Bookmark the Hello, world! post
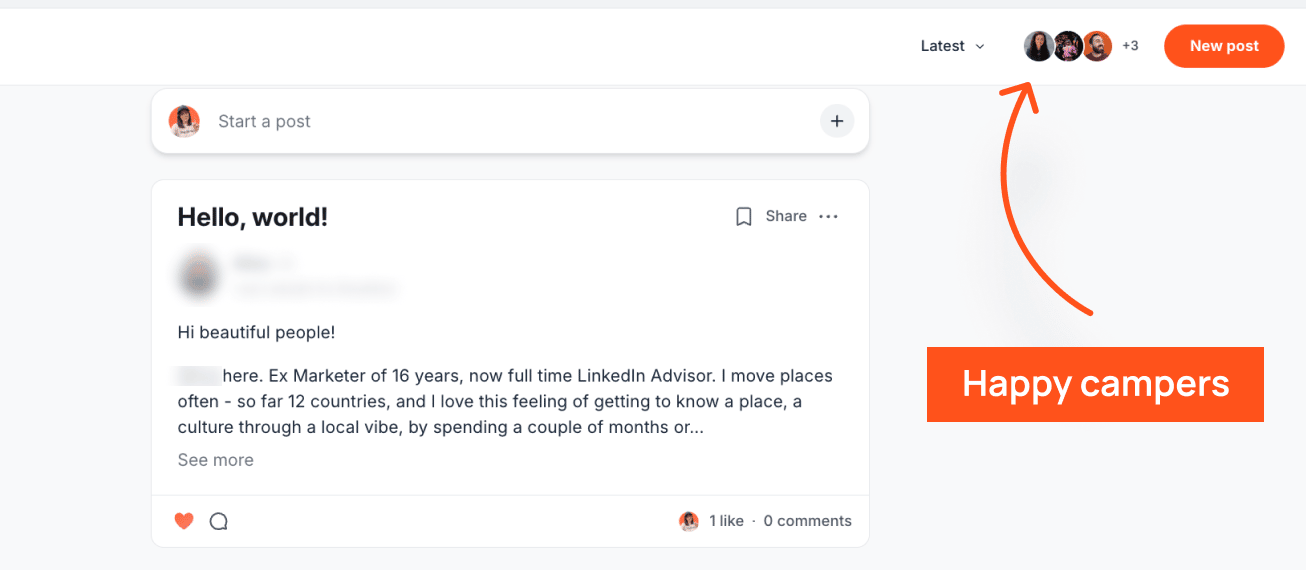This screenshot has width=1306, height=570. (744, 216)
